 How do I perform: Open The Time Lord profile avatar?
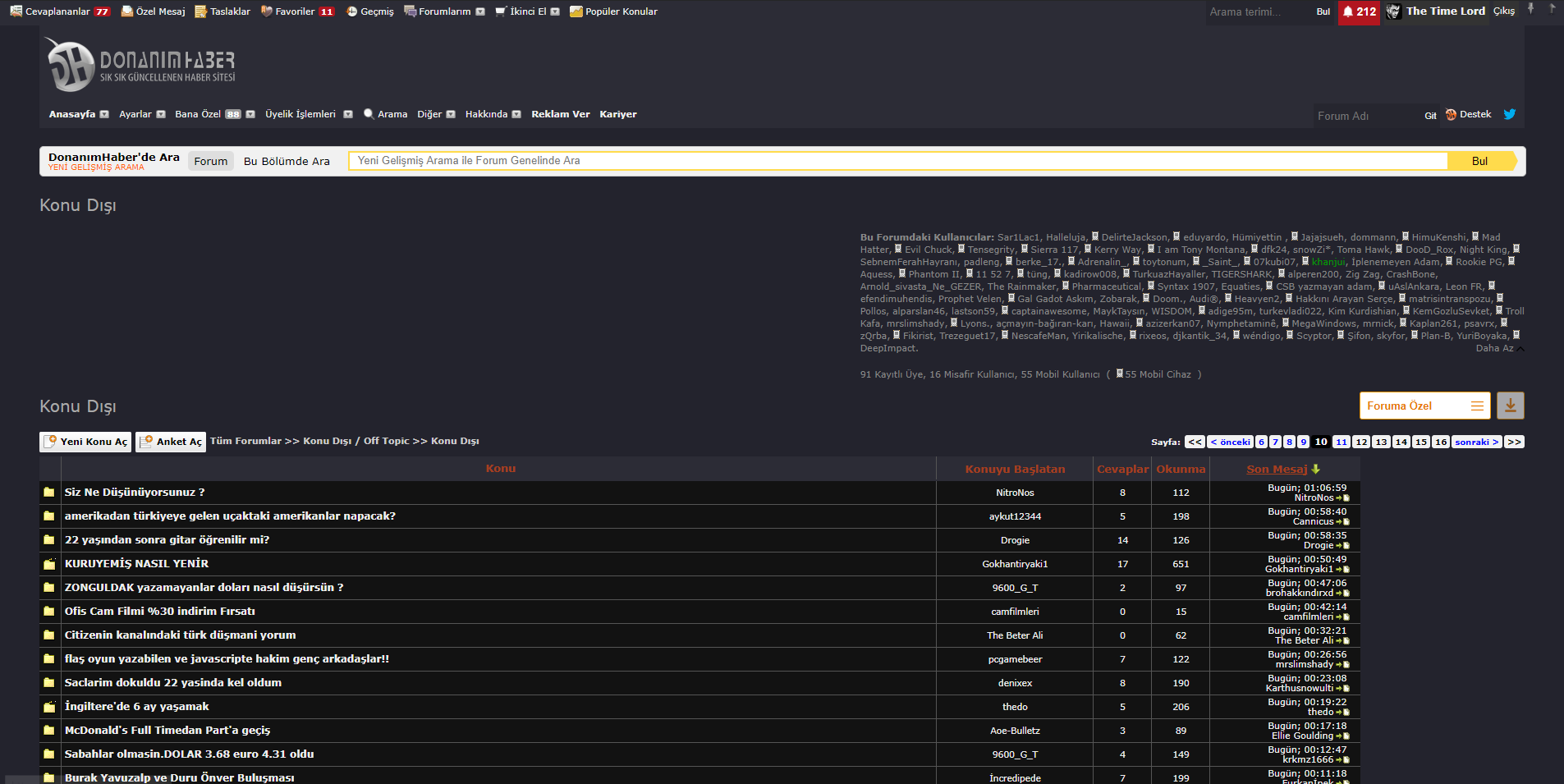[1393, 11]
